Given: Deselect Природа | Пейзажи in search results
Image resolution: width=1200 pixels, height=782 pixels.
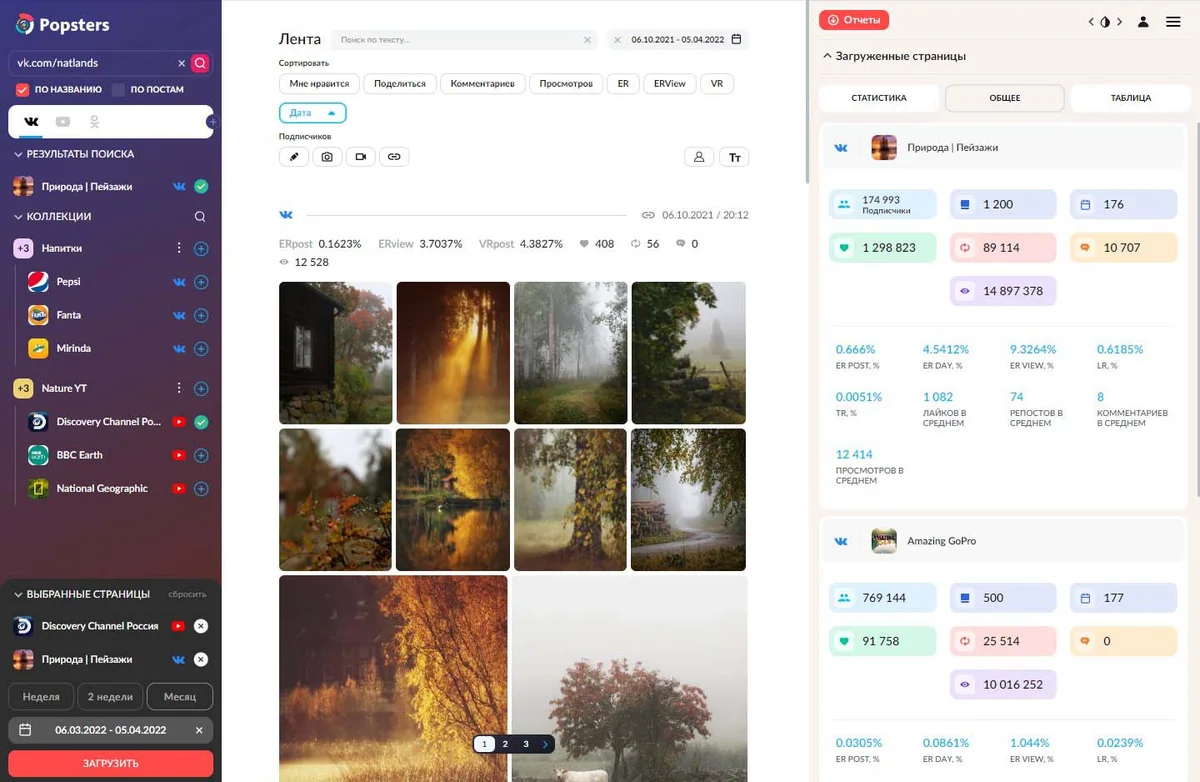Looking at the screenshot, I should pyautogui.click(x=201, y=187).
